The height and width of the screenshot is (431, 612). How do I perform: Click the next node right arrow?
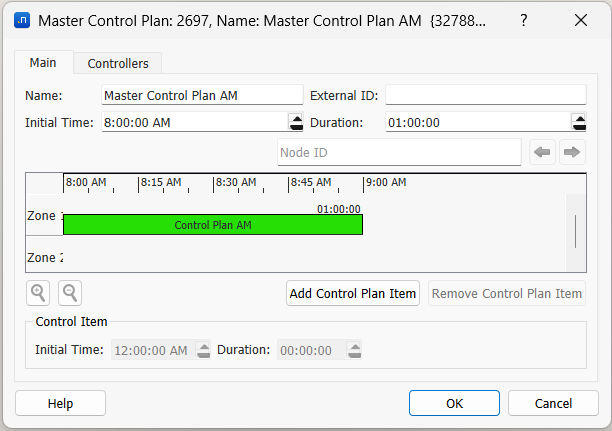[x=572, y=152]
